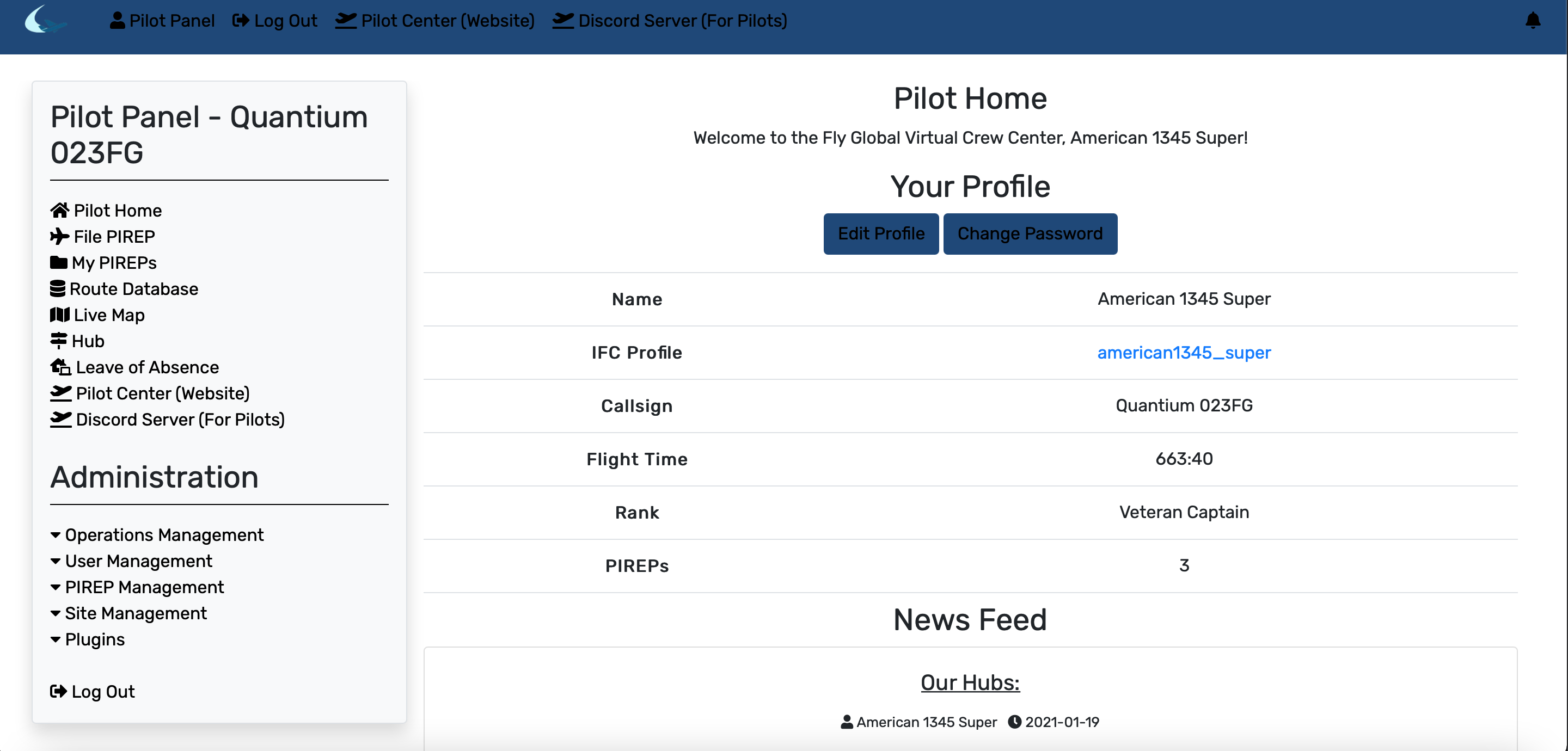This screenshot has width=1568, height=751.
Task: Click the folder icon beside My PIREPs
Action: [x=58, y=263]
